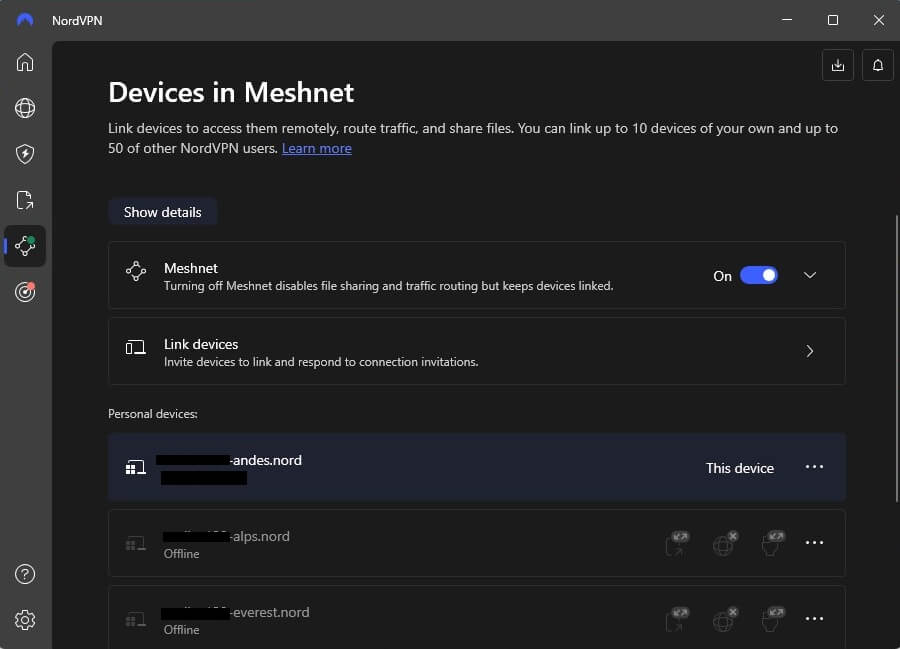Click the '-andes.nord' device name
900x649 pixels.
266,460
